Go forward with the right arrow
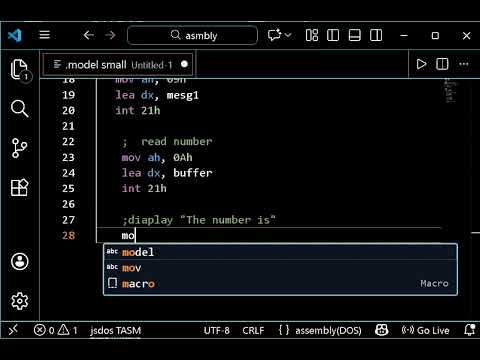 [x=110, y=35]
